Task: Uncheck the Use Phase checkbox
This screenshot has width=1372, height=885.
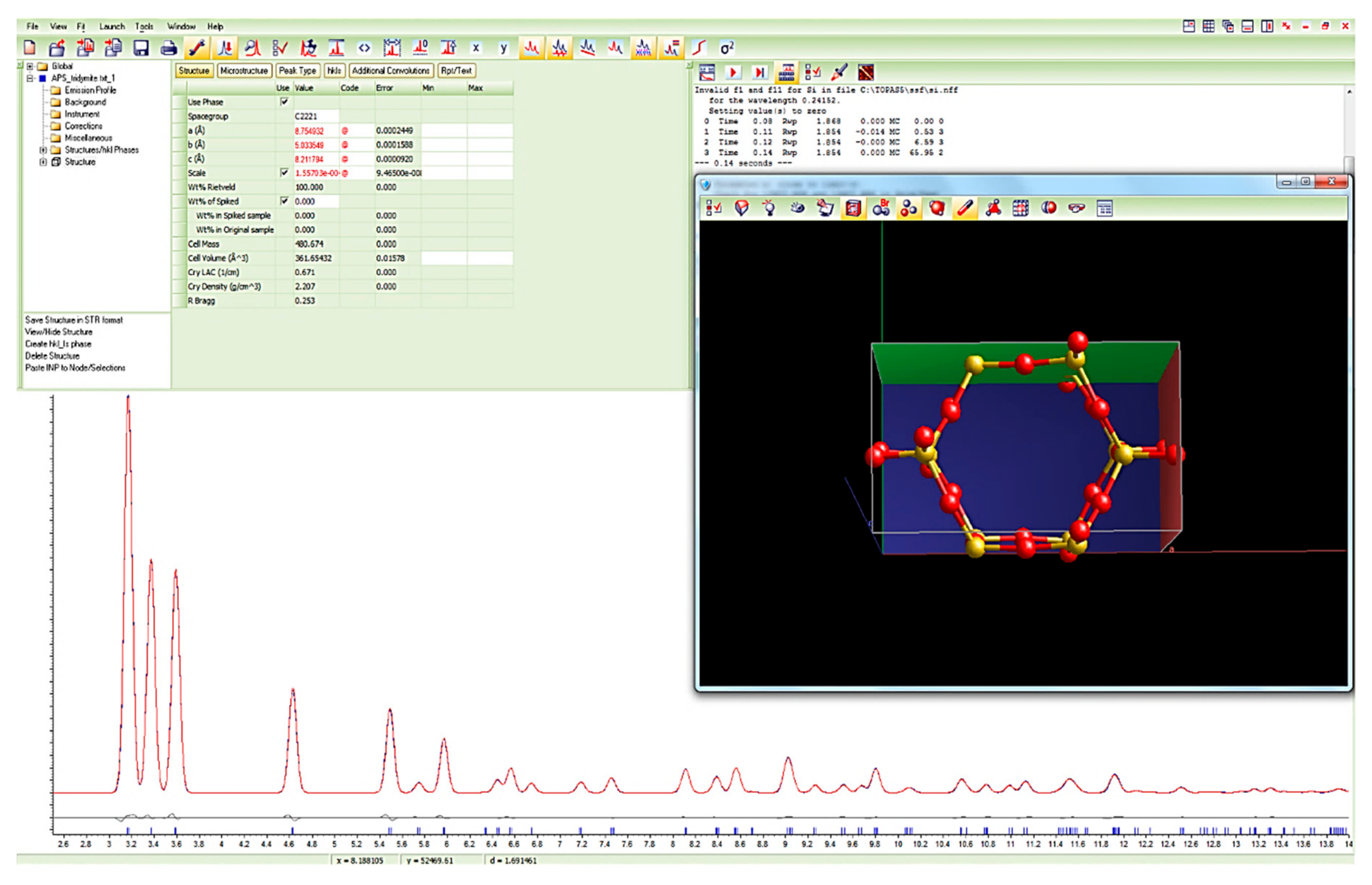Action: point(284,102)
